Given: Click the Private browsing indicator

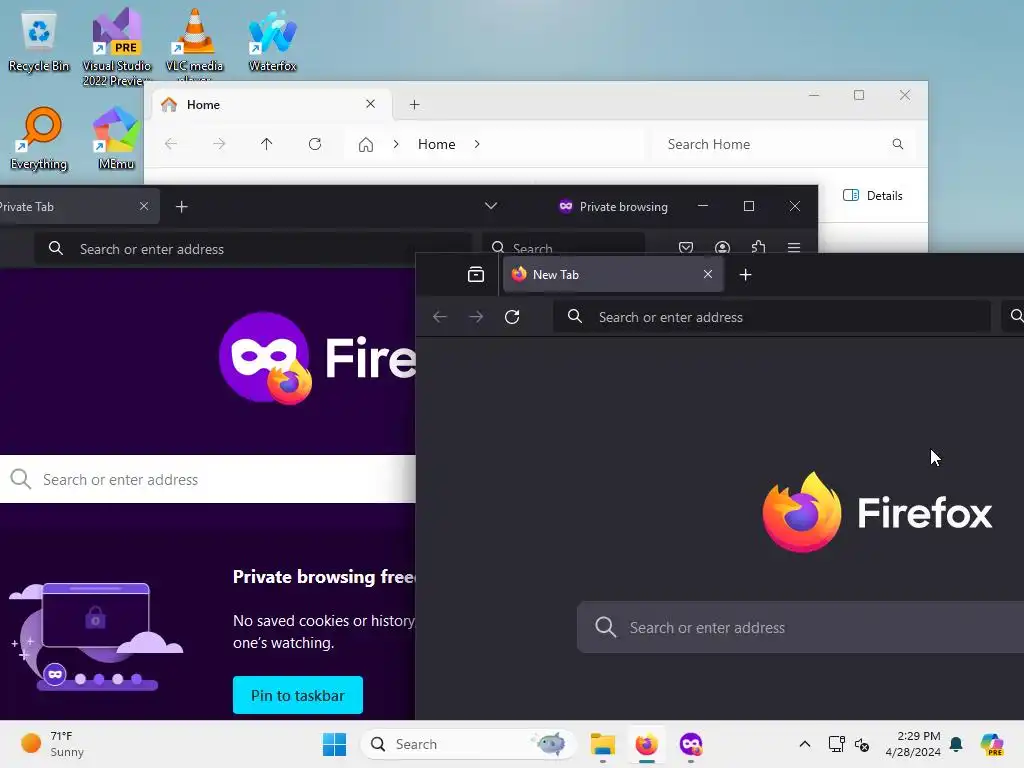Looking at the screenshot, I should click(x=613, y=207).
